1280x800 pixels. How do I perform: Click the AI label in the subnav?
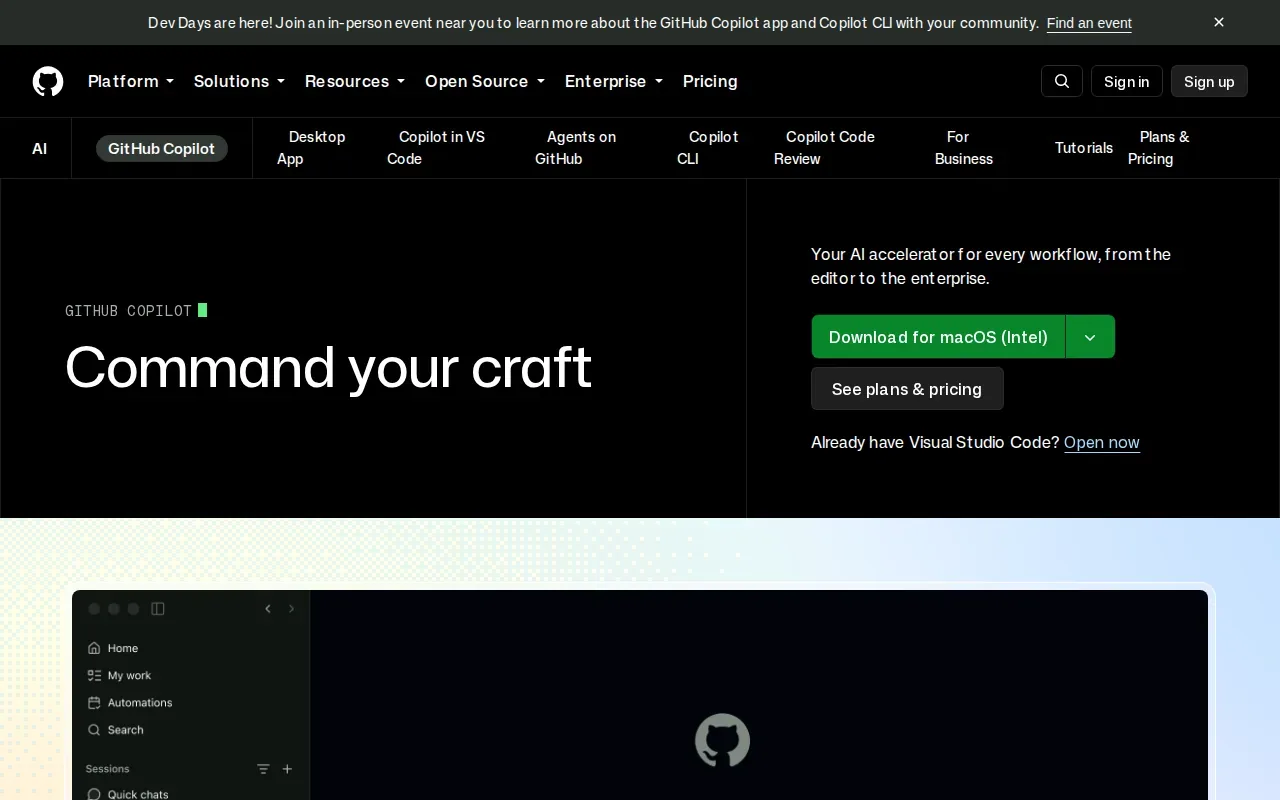point(40,148)
